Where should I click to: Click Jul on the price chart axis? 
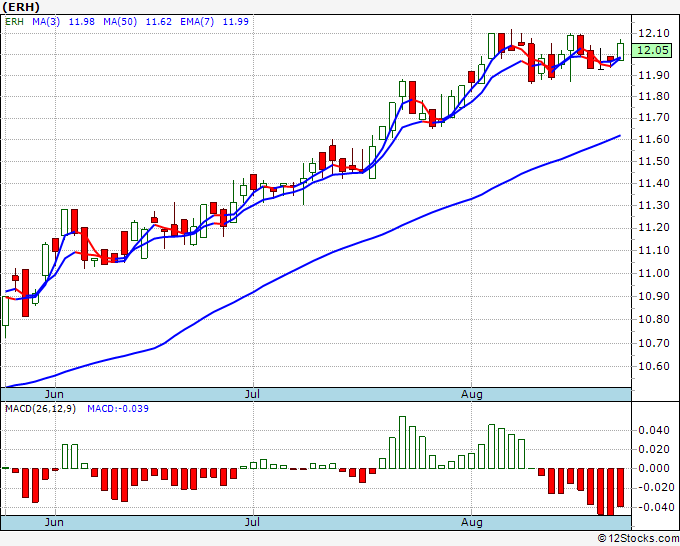tap(252, 395)
